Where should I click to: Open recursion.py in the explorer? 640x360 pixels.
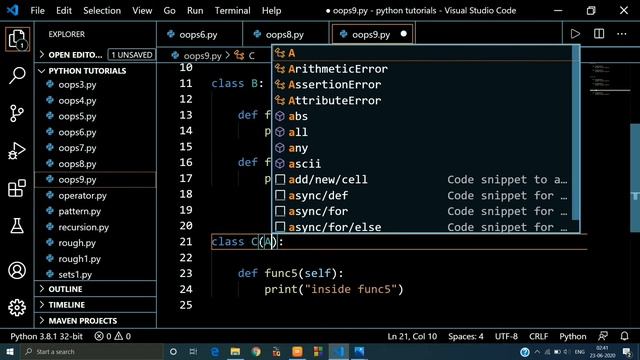[83, 227]
